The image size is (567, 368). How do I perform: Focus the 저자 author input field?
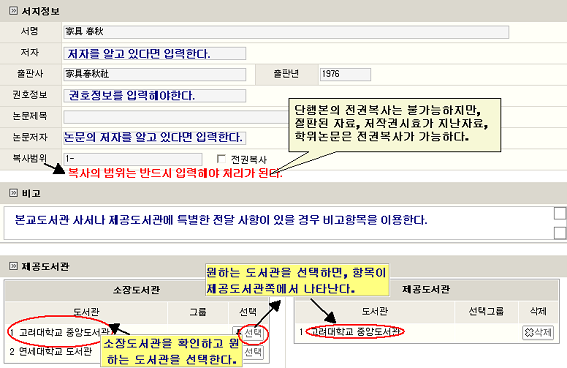[x=155, y=54]
